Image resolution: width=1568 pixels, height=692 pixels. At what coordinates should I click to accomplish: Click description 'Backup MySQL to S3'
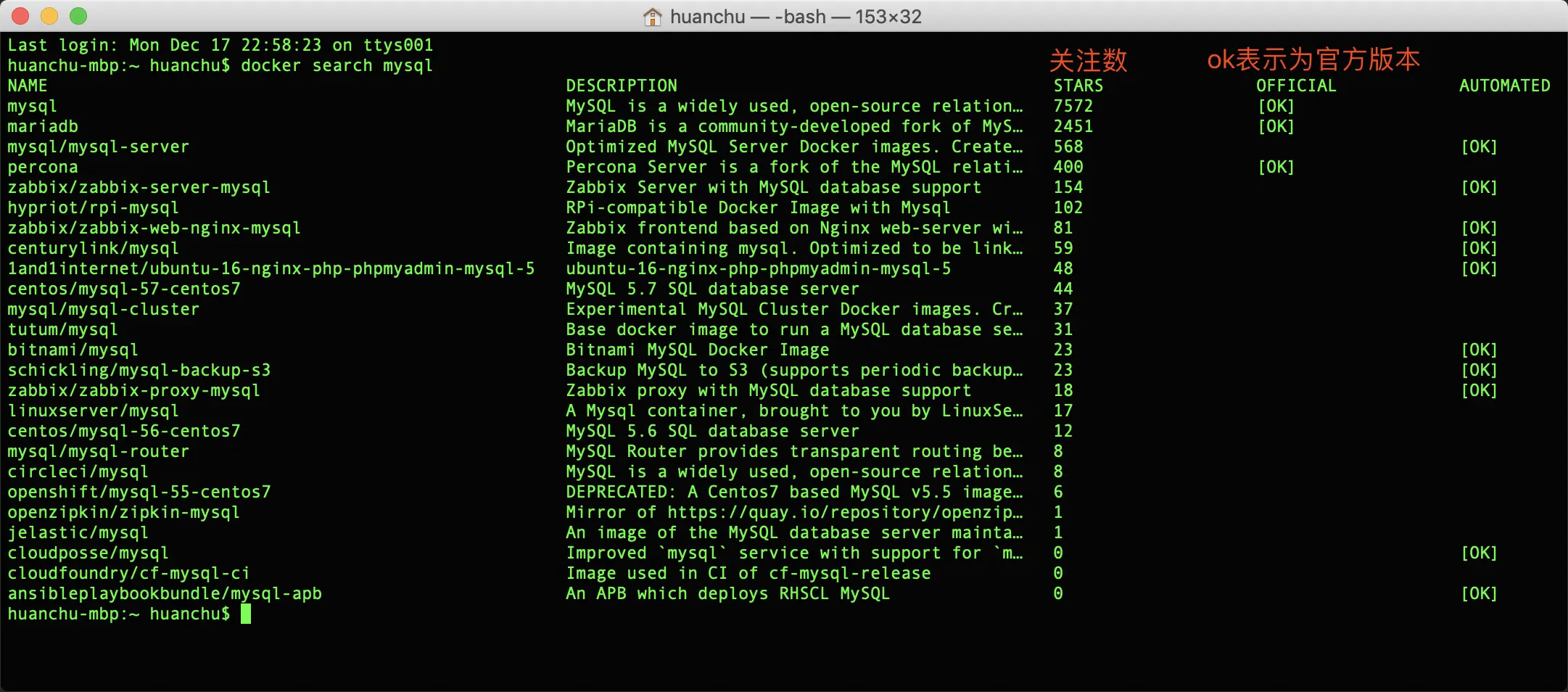pyautogui.click(x=794, y=370)
